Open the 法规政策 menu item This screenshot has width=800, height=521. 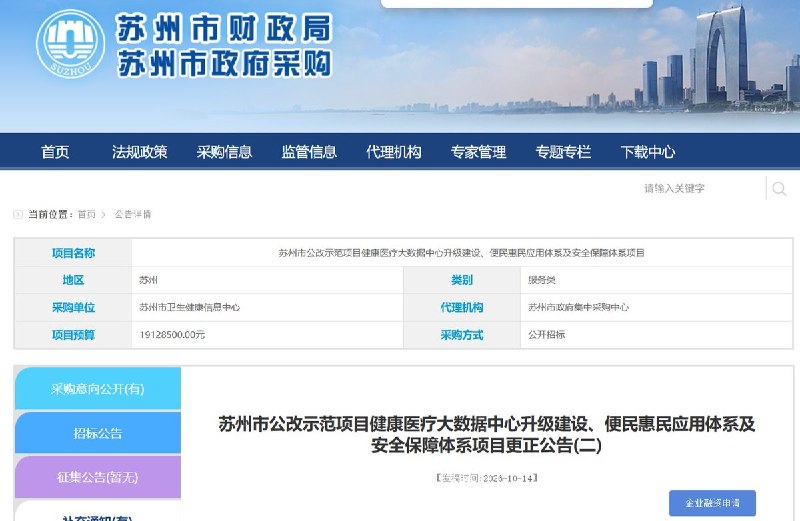coord(139,152)
